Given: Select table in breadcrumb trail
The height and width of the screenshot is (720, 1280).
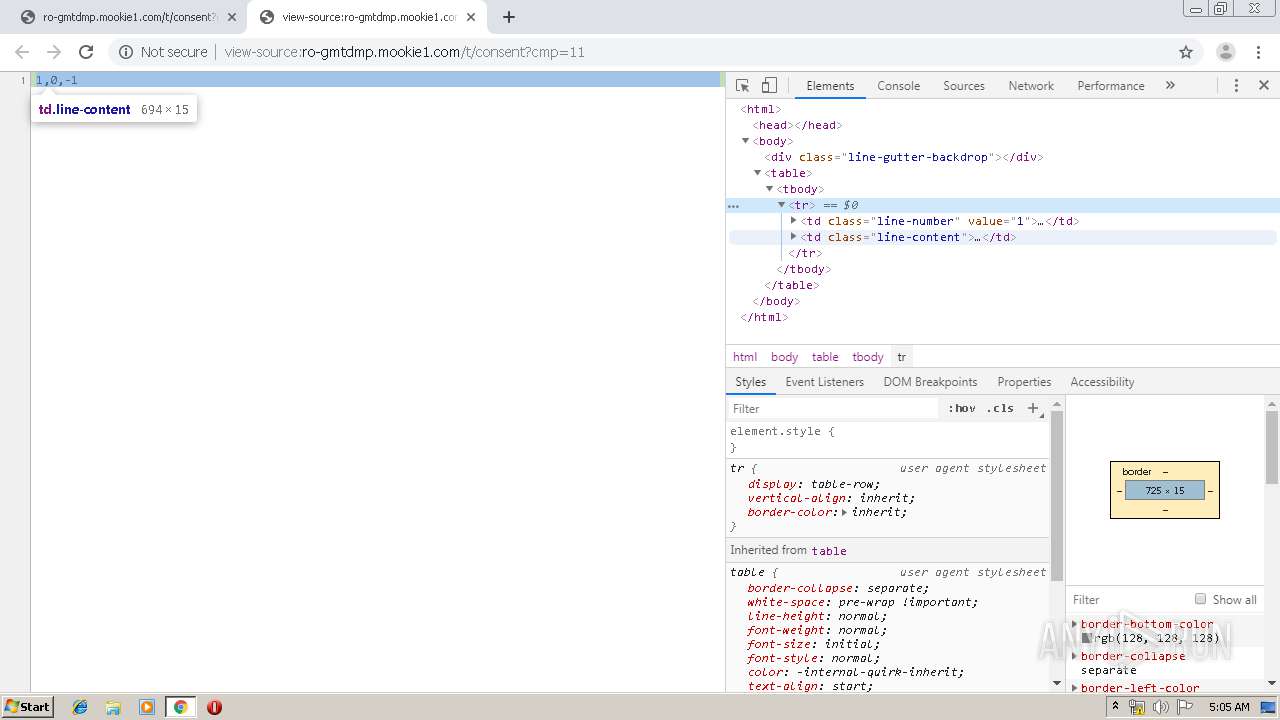Looking at the screenshot, I should point(825,357).
